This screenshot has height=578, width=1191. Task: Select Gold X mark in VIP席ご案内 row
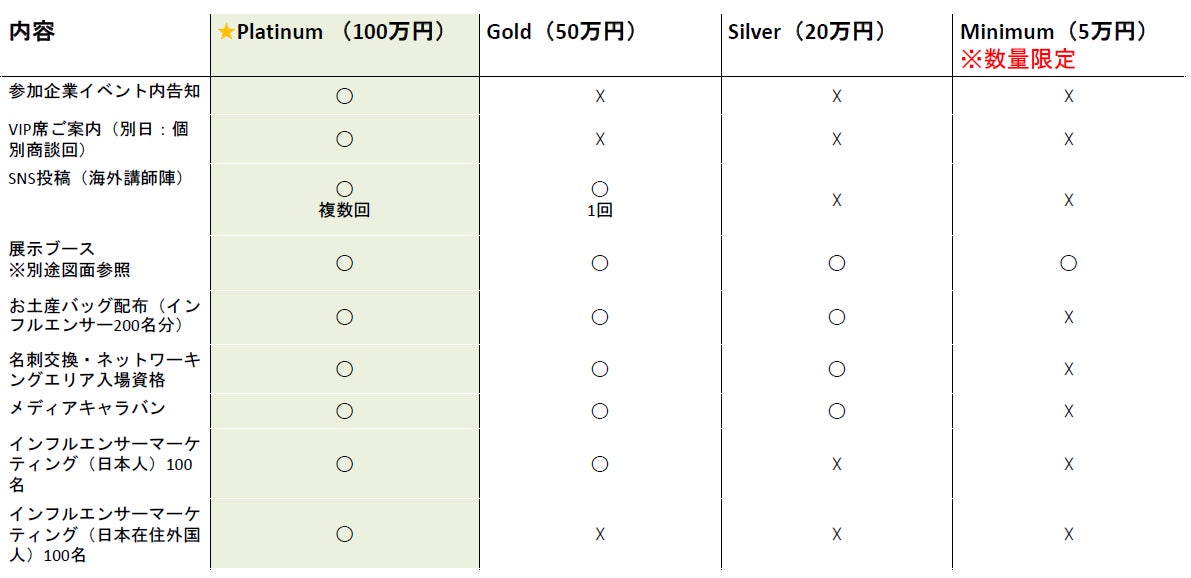[600, 139]
